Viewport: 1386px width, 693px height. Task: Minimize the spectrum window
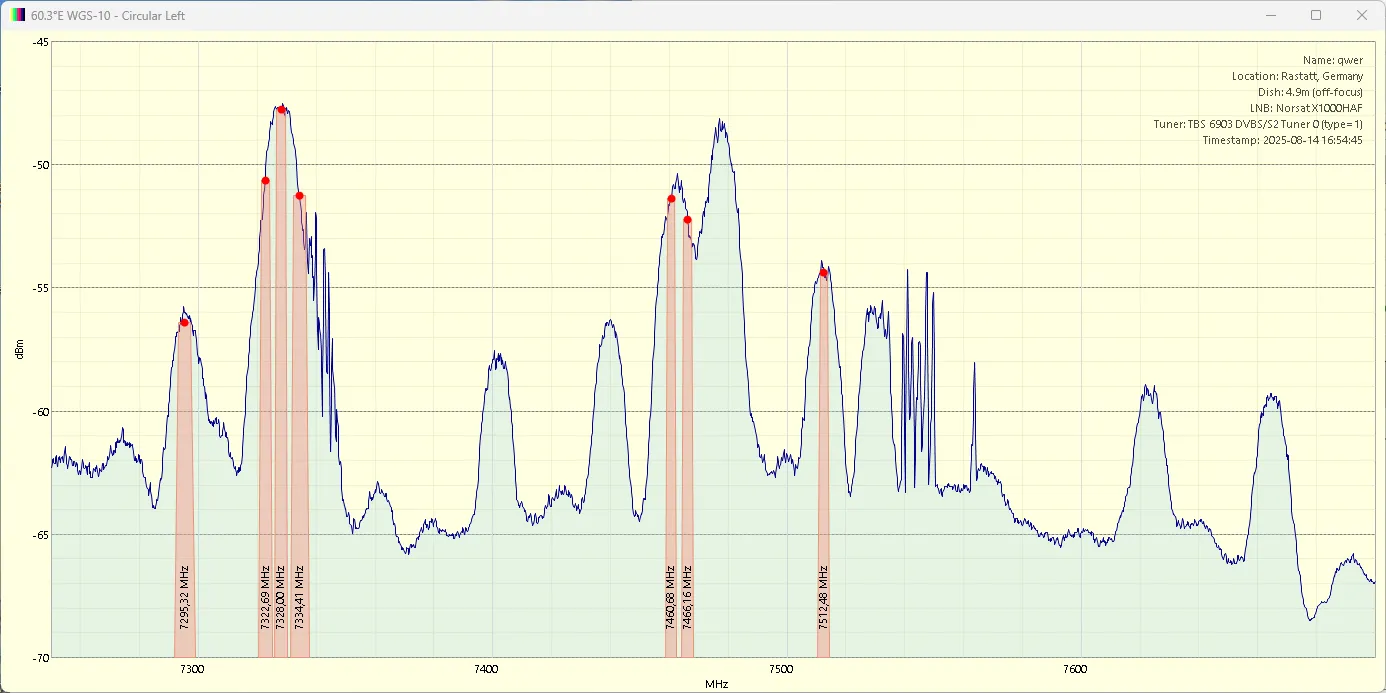[x=1271, y=15]
